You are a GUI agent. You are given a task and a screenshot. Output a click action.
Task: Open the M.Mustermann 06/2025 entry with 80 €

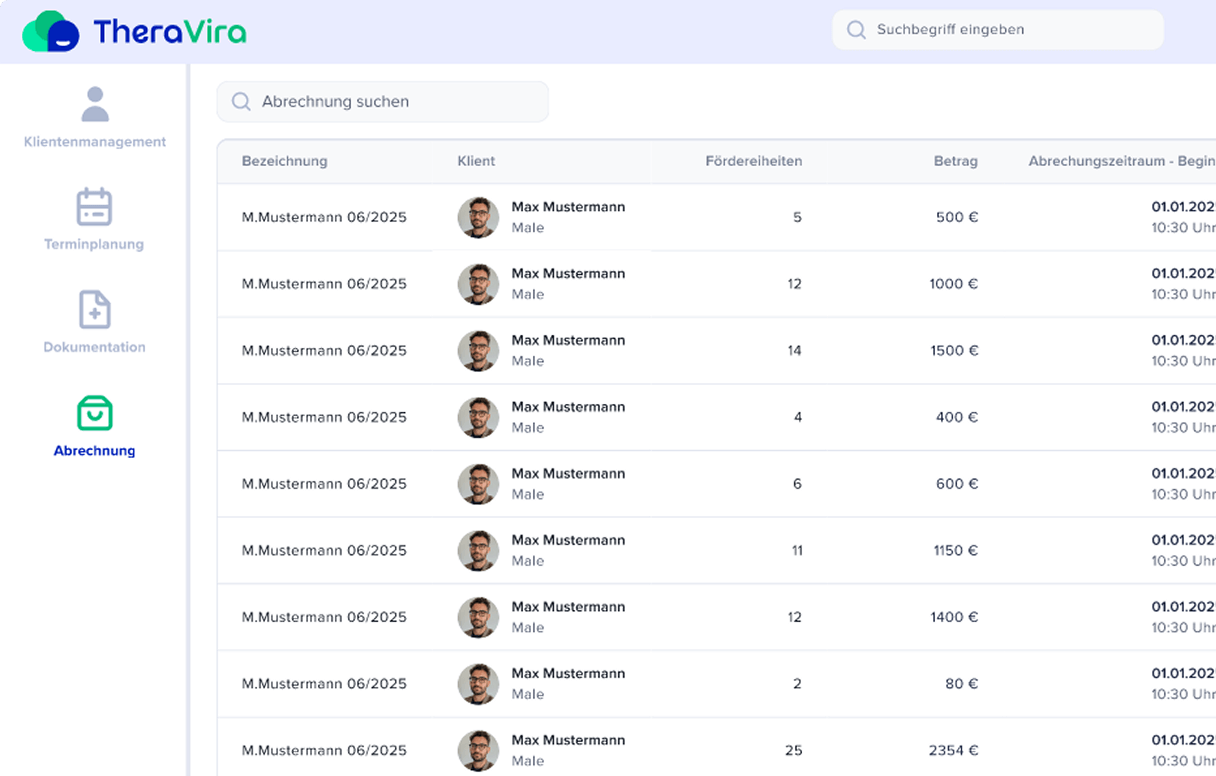324,684
